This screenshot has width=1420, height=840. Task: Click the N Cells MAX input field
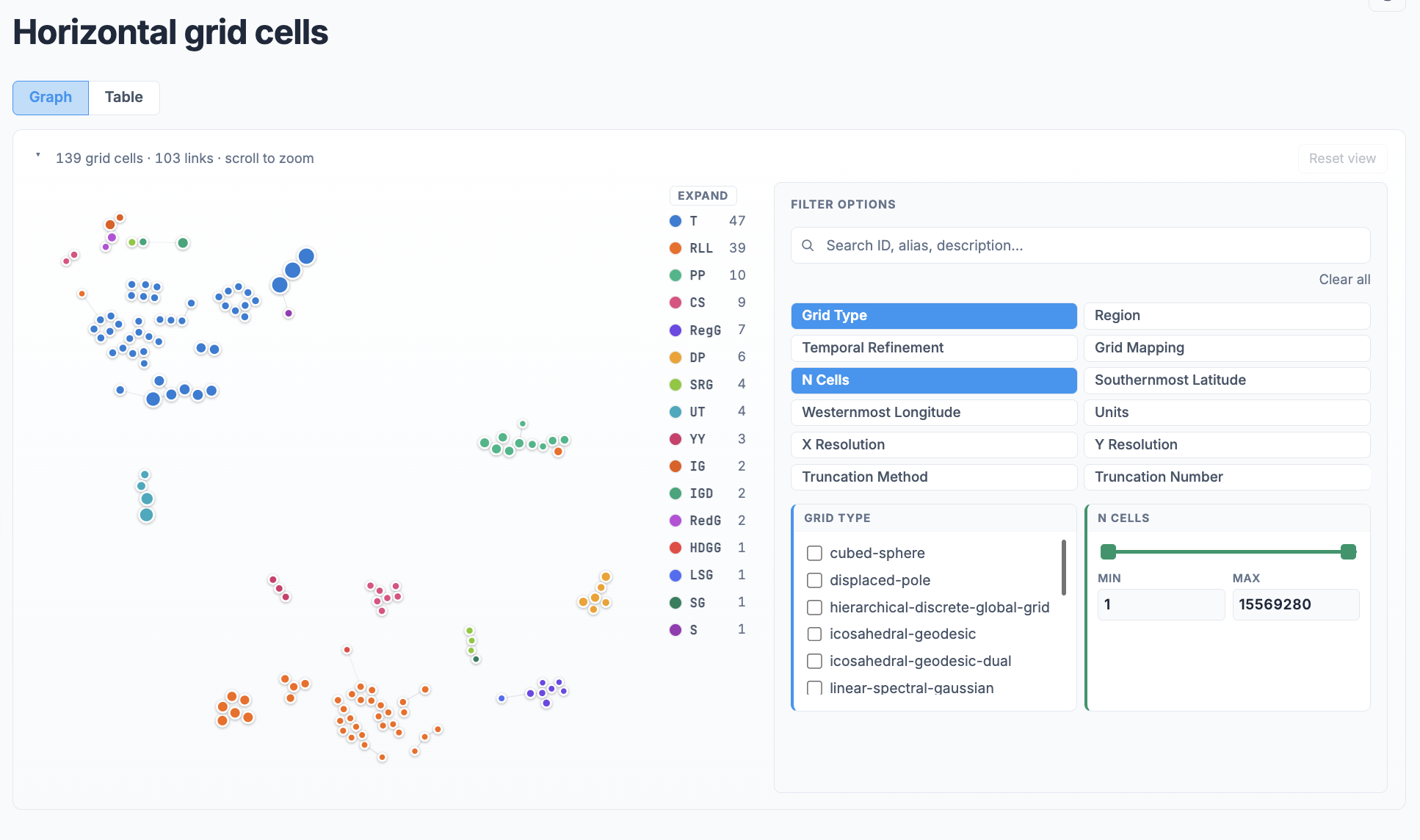coord(1296,604)
